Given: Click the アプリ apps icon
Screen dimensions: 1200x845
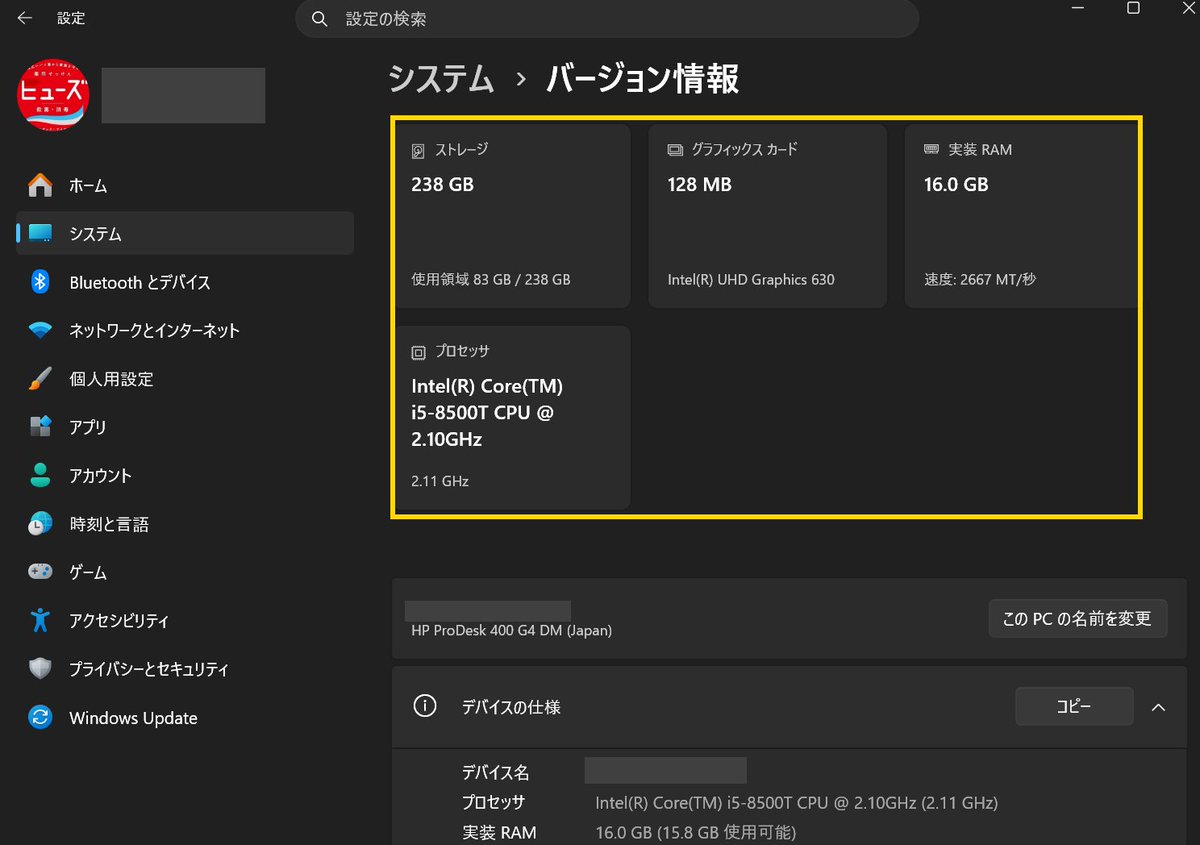Looking at the screenshot, I should click(40, 427).
